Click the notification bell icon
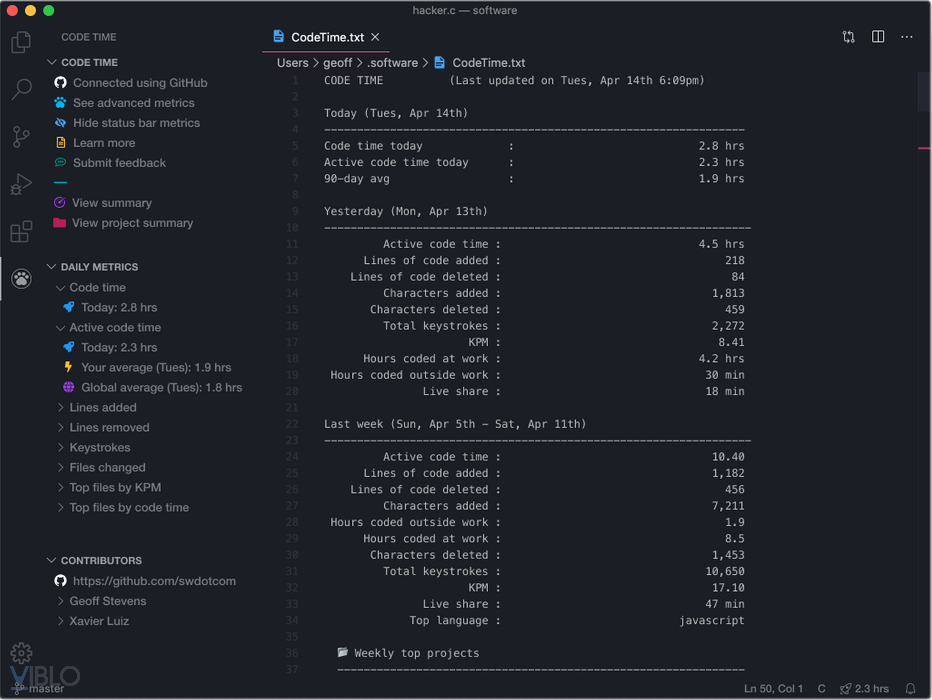 [x=910, y=688]
